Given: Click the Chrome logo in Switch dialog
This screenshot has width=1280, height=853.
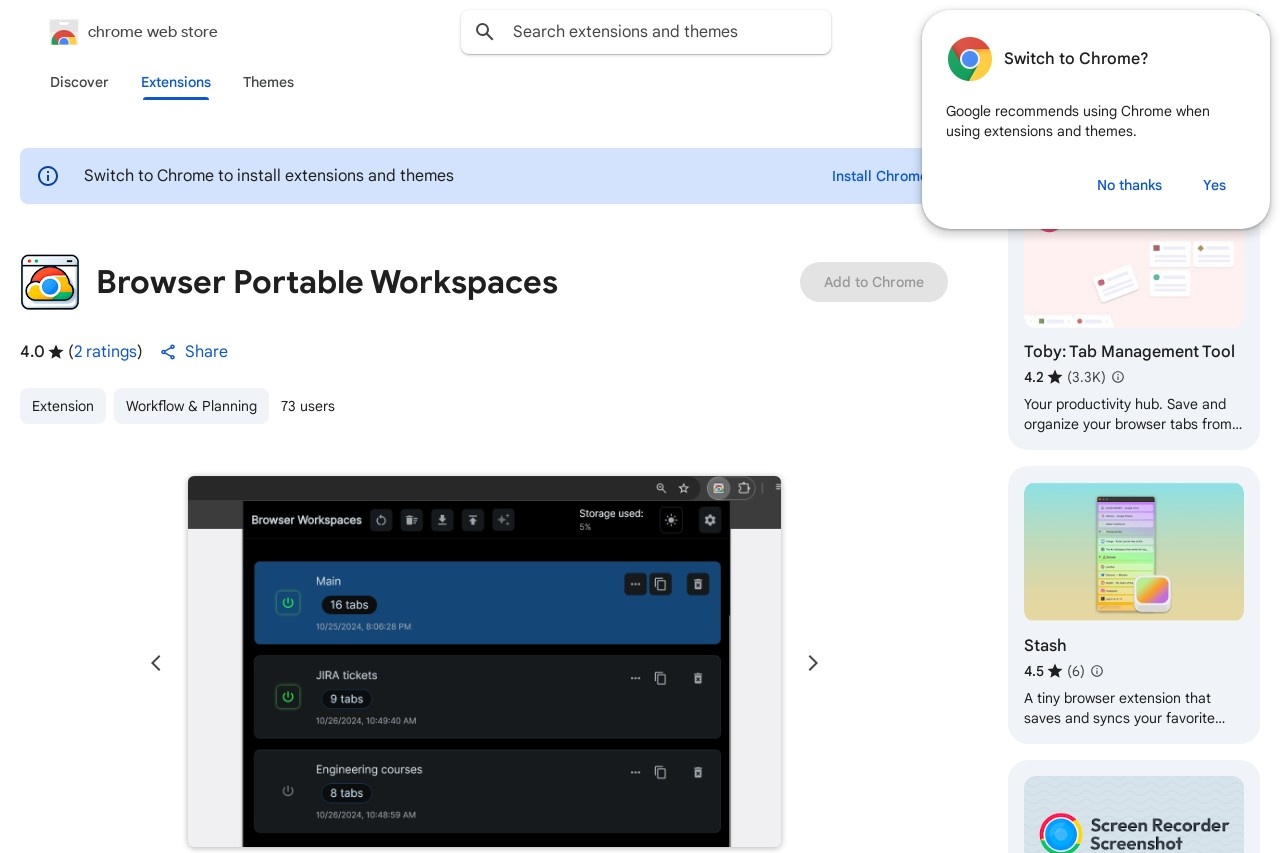Looking at the screenshot, I should coord(970,59).
